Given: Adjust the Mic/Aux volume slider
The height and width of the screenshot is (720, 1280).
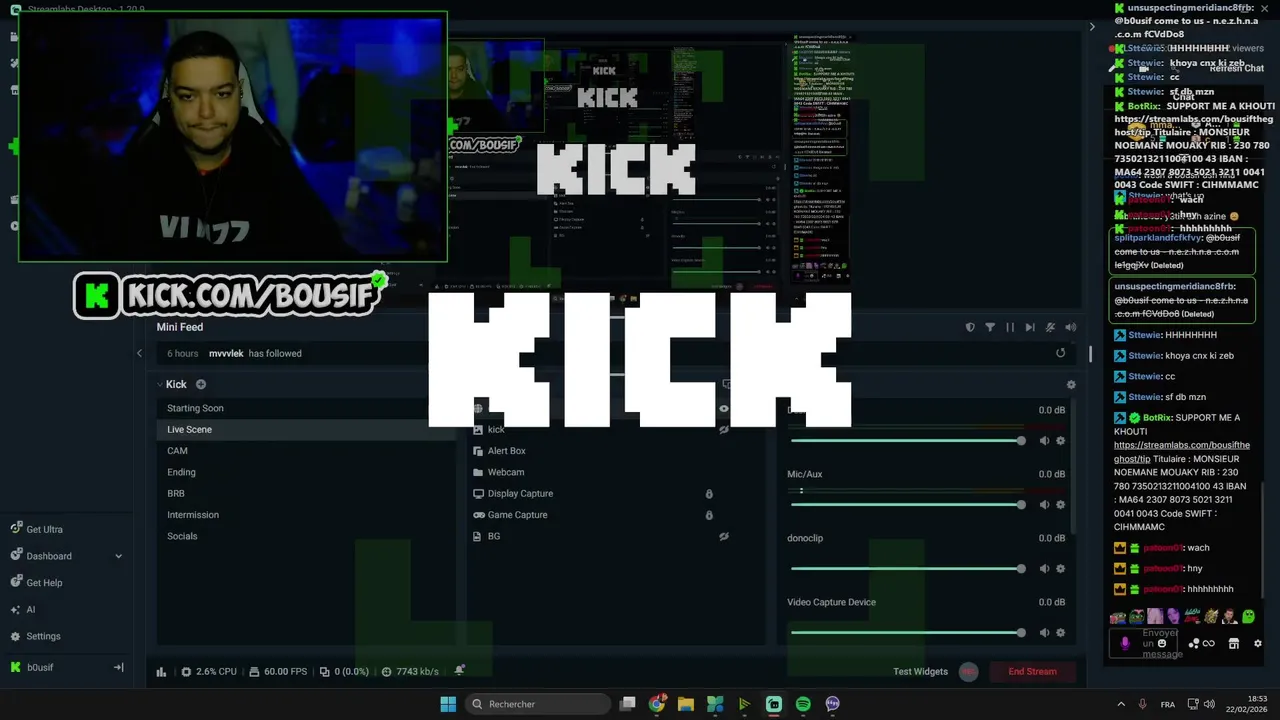Looking at the screenshot, I should (906, 504).
